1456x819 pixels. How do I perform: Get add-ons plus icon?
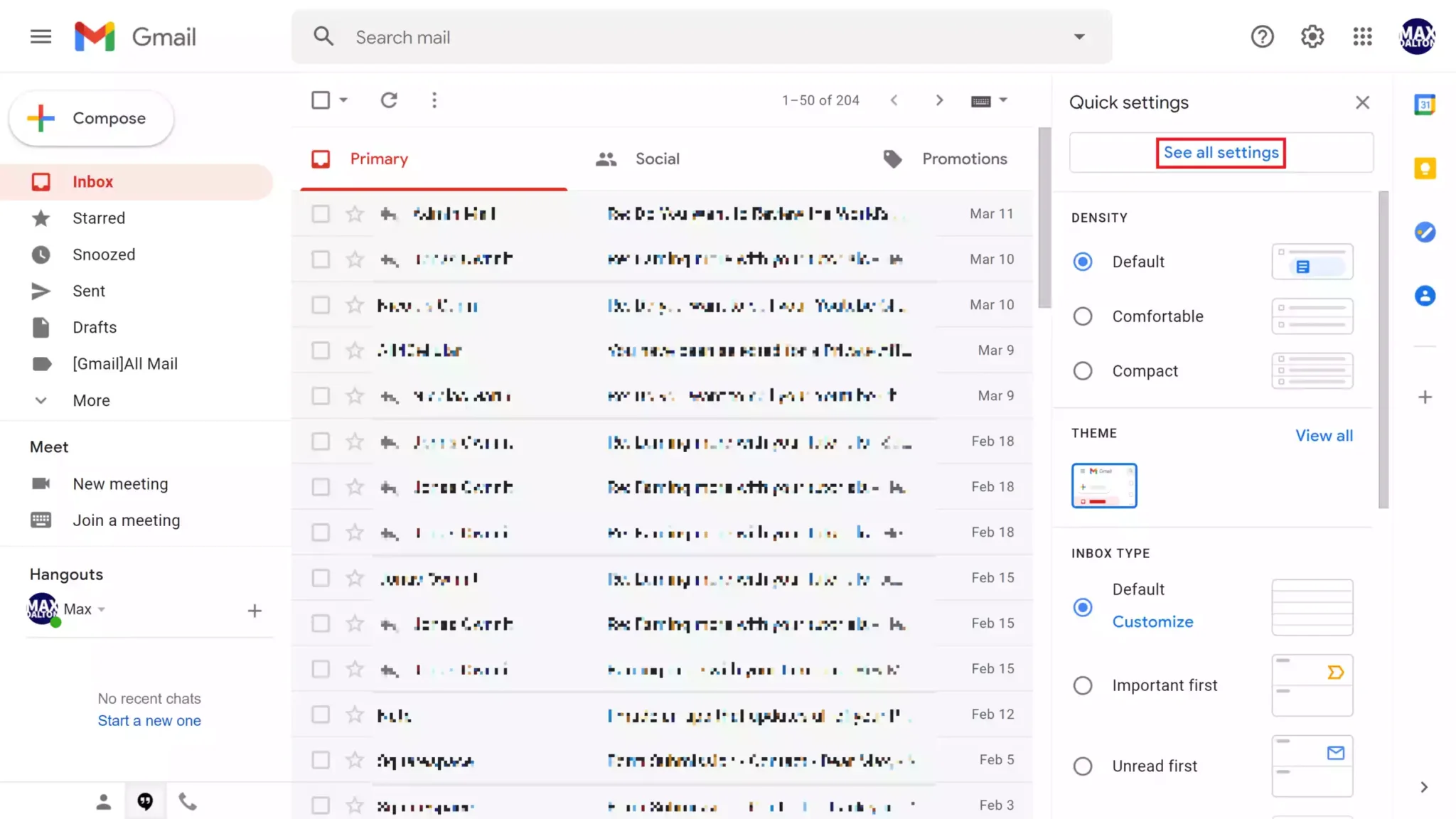1425,397
